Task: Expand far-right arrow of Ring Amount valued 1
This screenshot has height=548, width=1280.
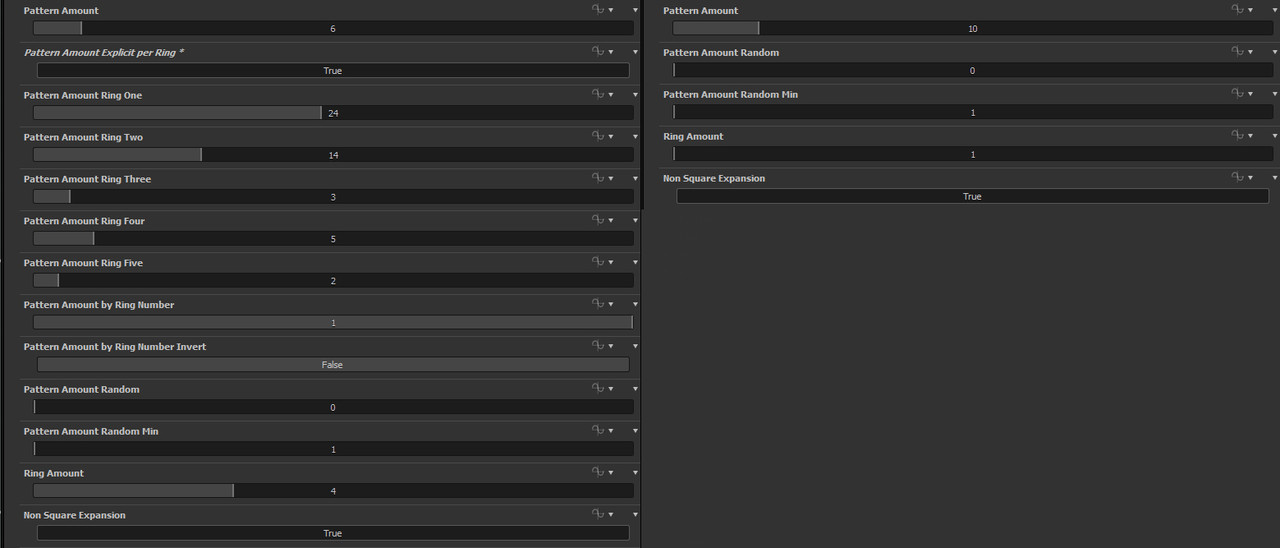Action: tap(1275, 136)
